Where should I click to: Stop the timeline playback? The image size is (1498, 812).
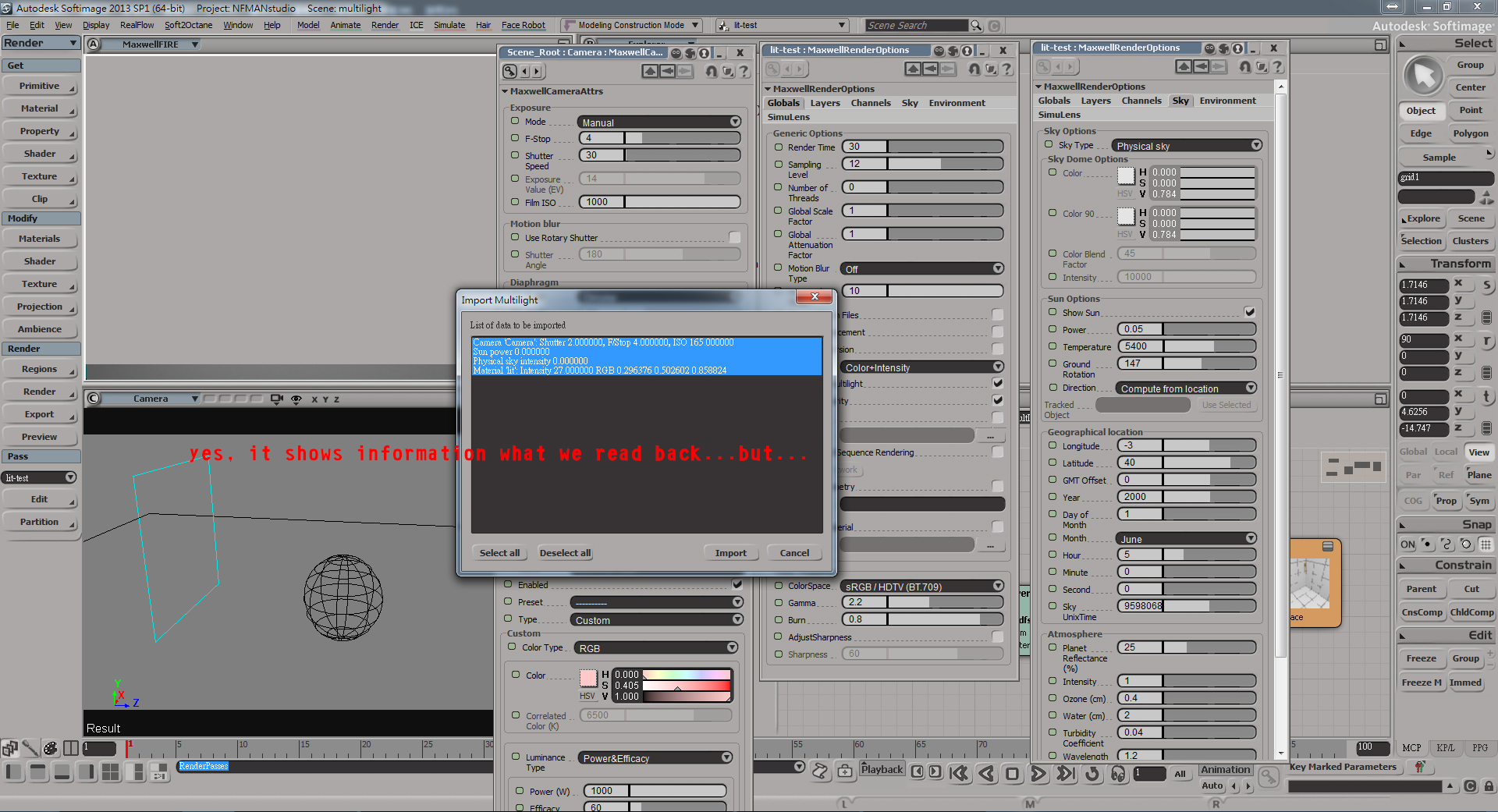coord(1012,773)
